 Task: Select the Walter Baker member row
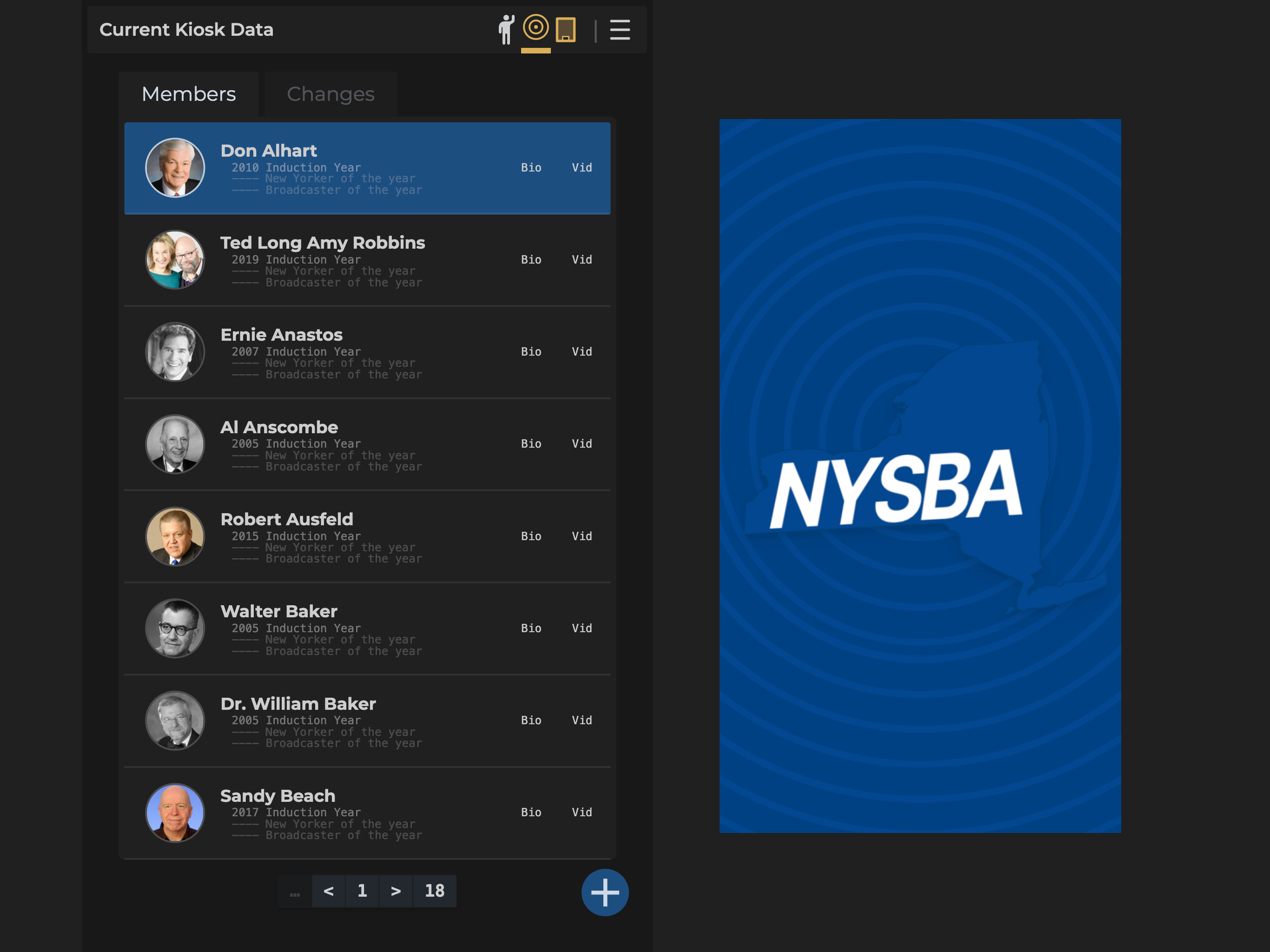[367, 628]
